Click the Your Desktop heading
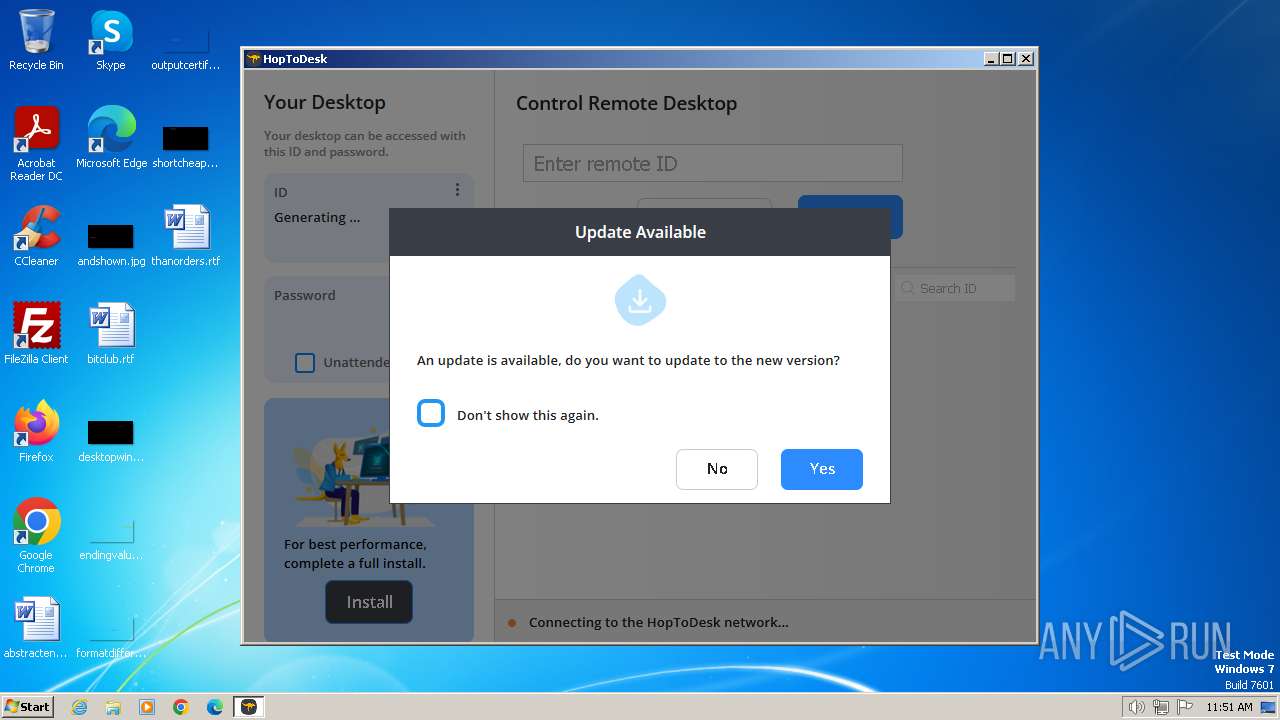 (x=324, y=102)
